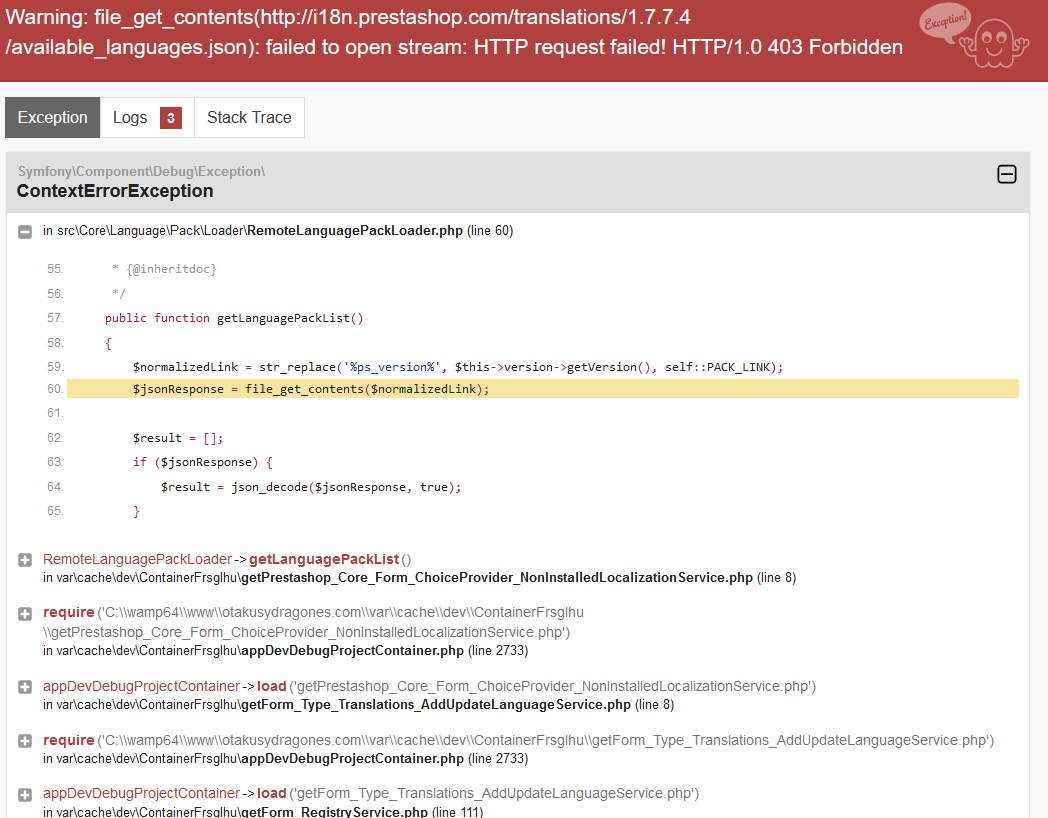Click the Symfony exception ghost icon
The height and width of the screenshot is (818, 1048).
click(976, 36)
